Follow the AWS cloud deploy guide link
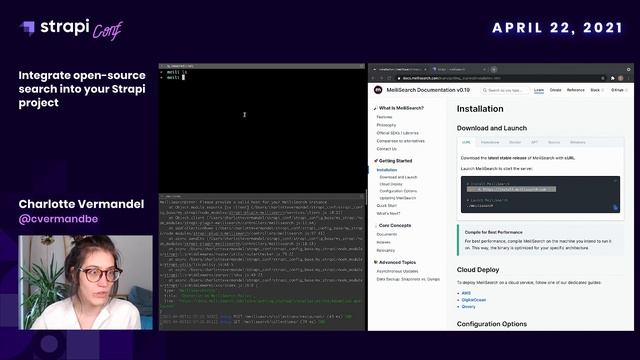Image resolution: width=640 pixels, height=360 pixels. click(x=466, y=293)
